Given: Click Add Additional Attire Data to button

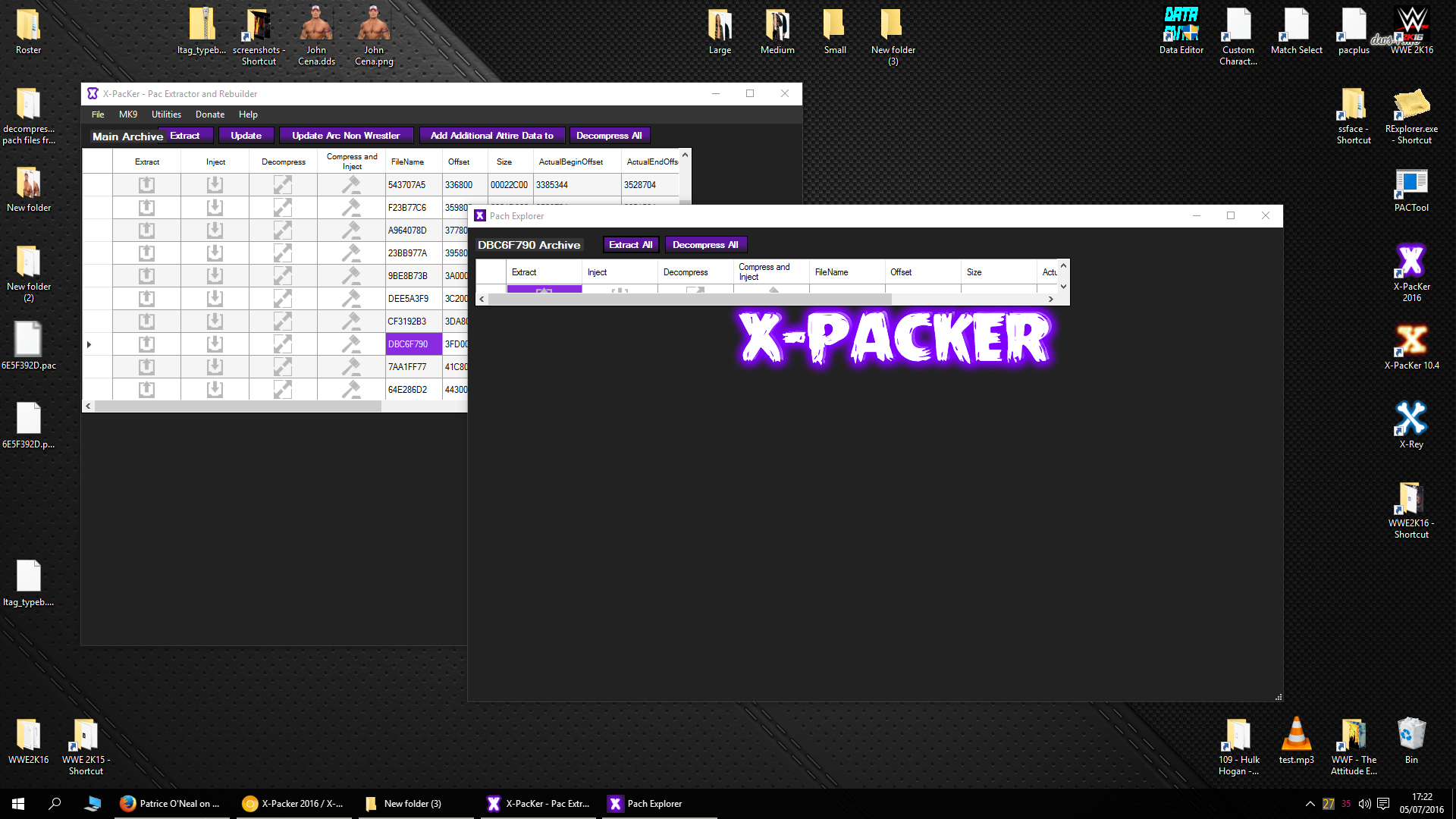Looking at the screenshot, I should click(492, 136).
